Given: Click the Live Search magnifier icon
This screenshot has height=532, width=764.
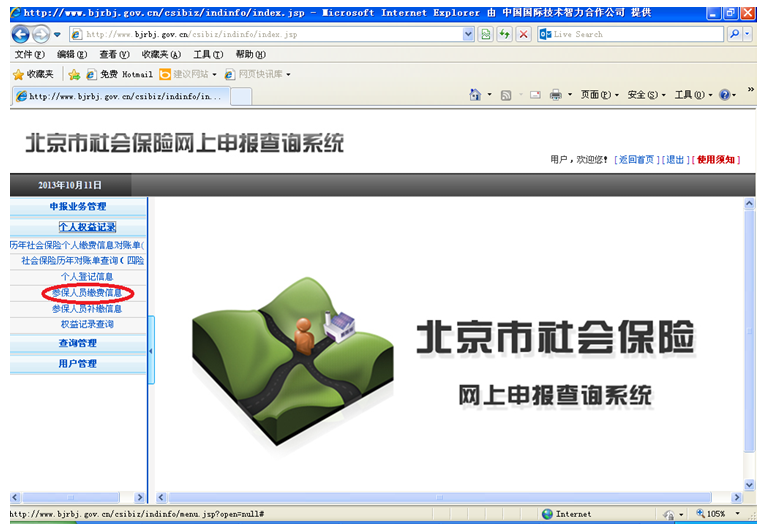Looking at the screenshot, I should click(x=735, y=34).
